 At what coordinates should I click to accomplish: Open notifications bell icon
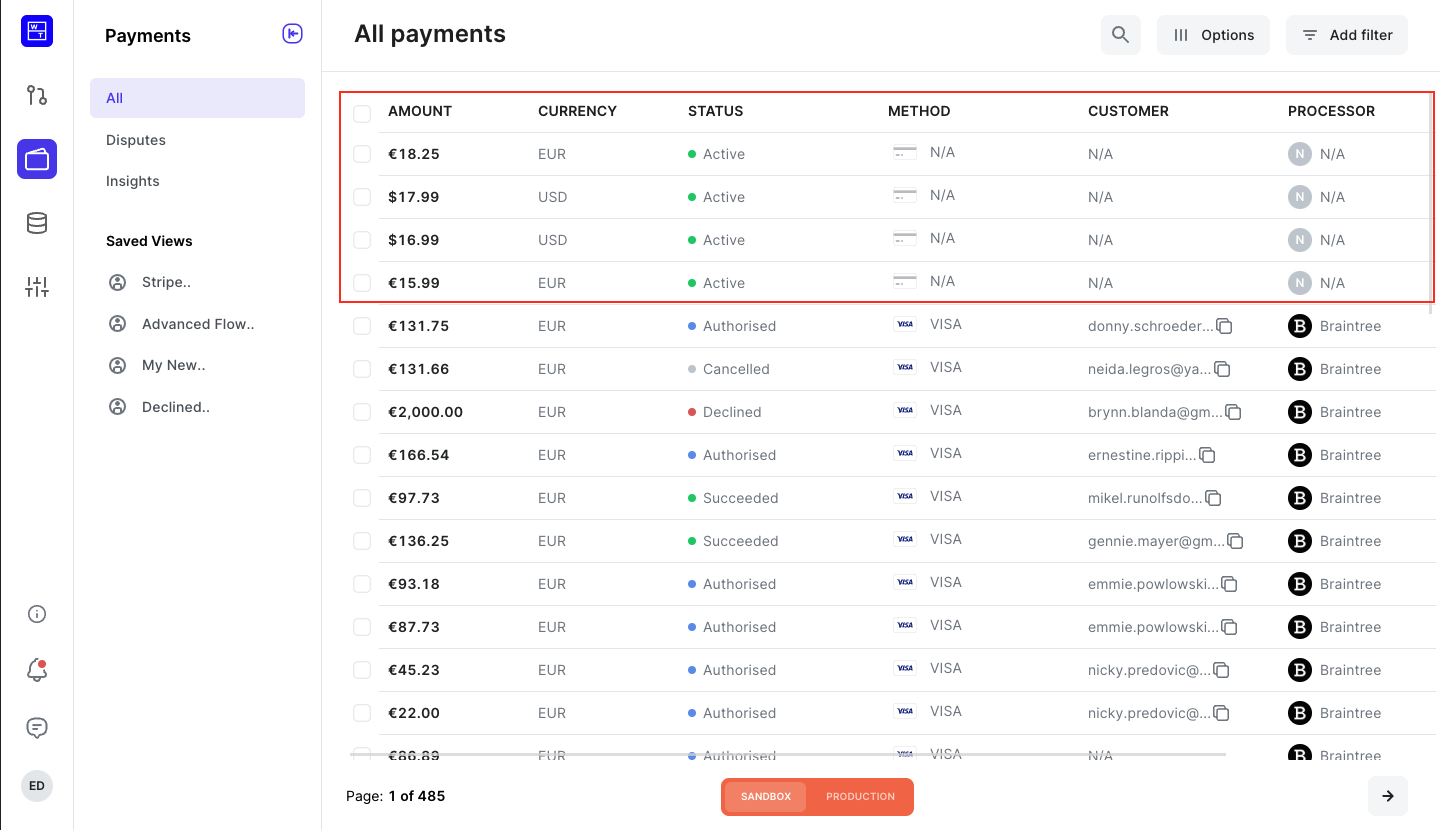(37, 671)
